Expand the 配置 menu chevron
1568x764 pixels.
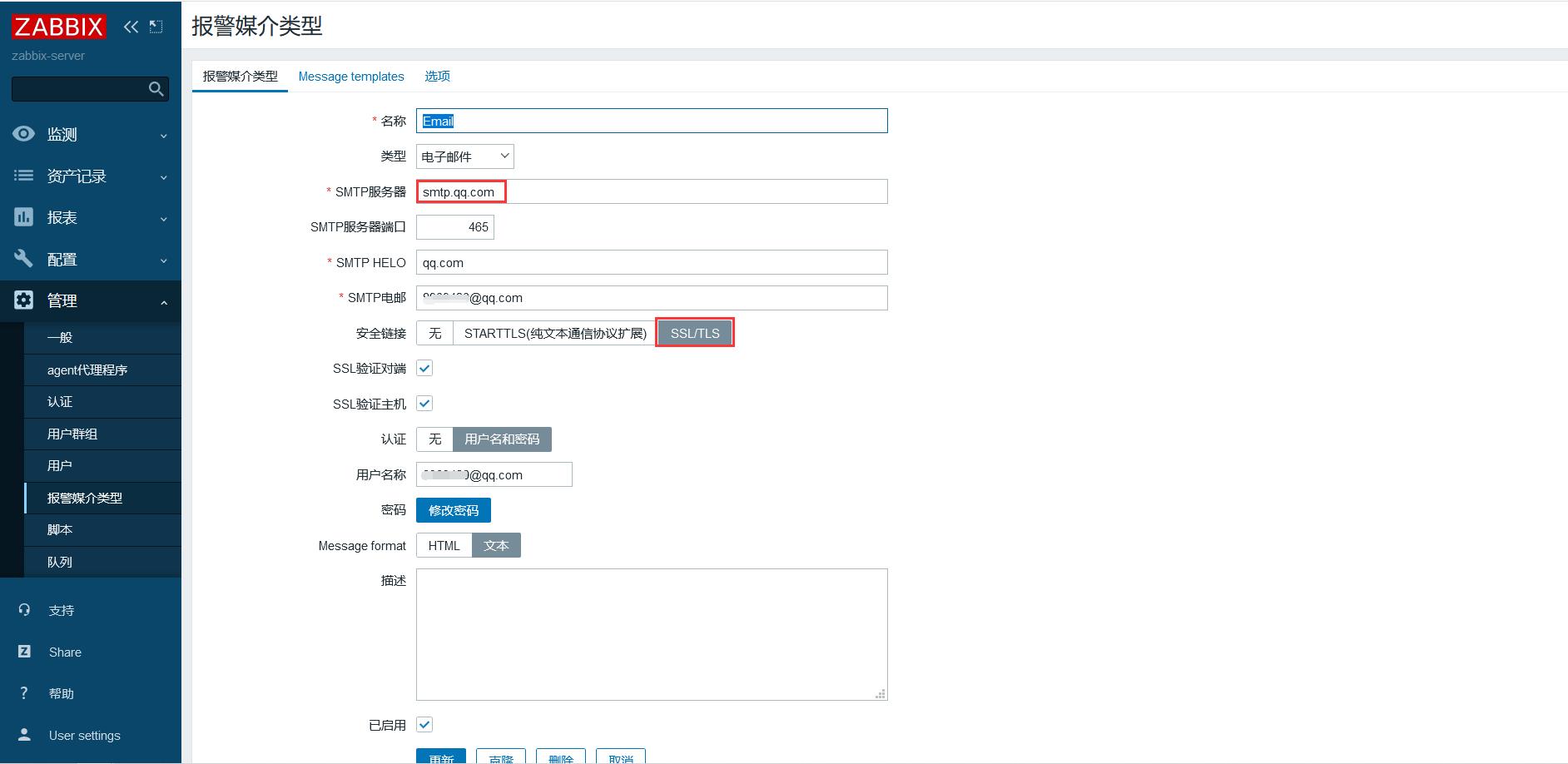coord(163,260)
